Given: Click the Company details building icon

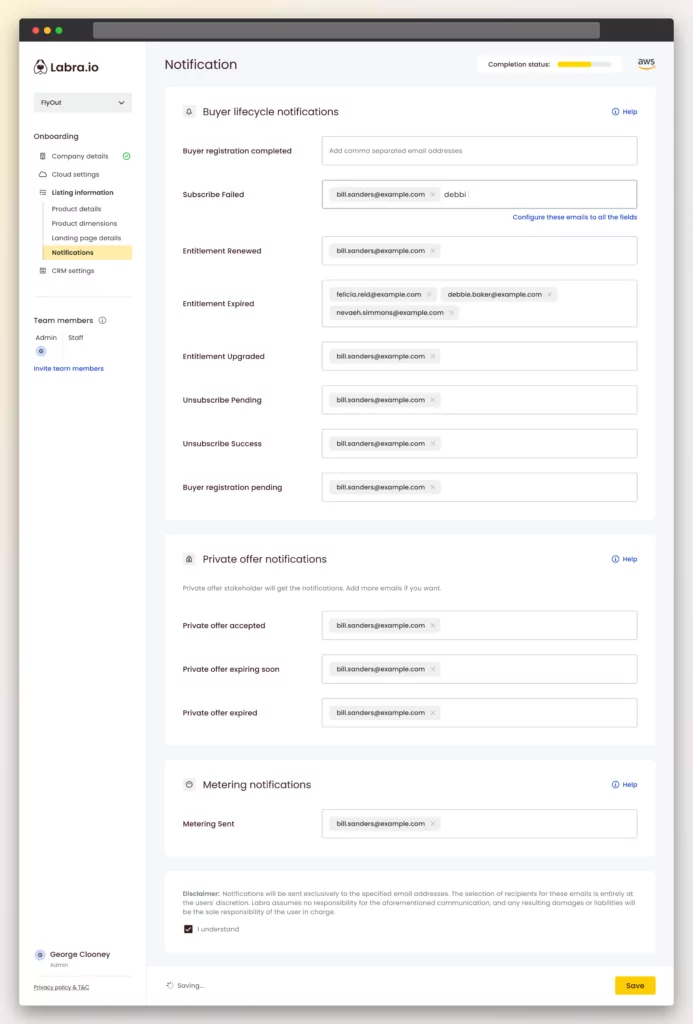Looking at the screenshot, I should tap(42, 156).
